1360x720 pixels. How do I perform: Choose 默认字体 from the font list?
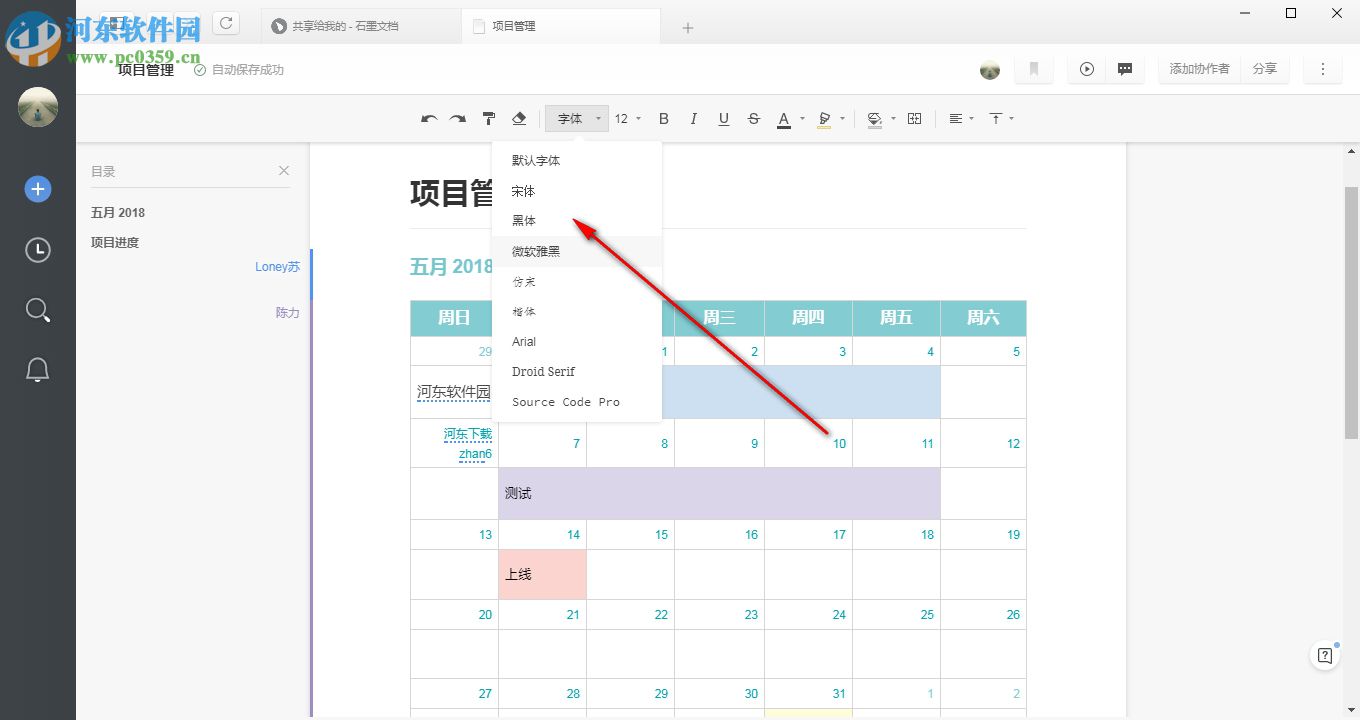tap(577, 160)
